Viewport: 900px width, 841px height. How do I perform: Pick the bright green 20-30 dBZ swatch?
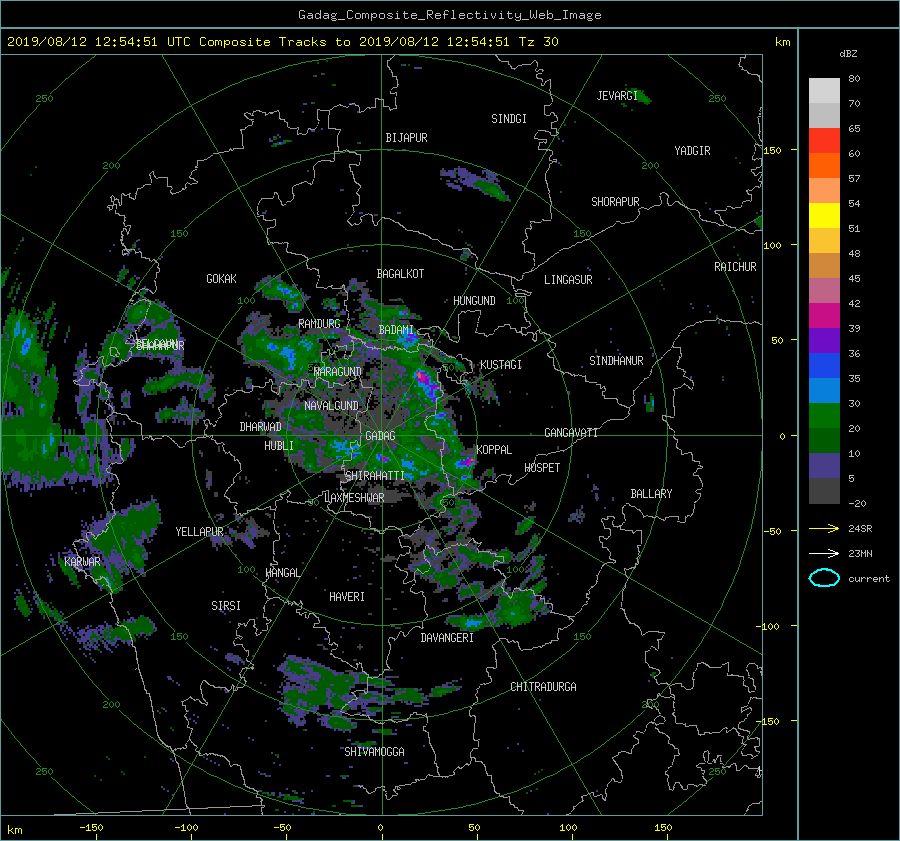(x=824, y=416)
